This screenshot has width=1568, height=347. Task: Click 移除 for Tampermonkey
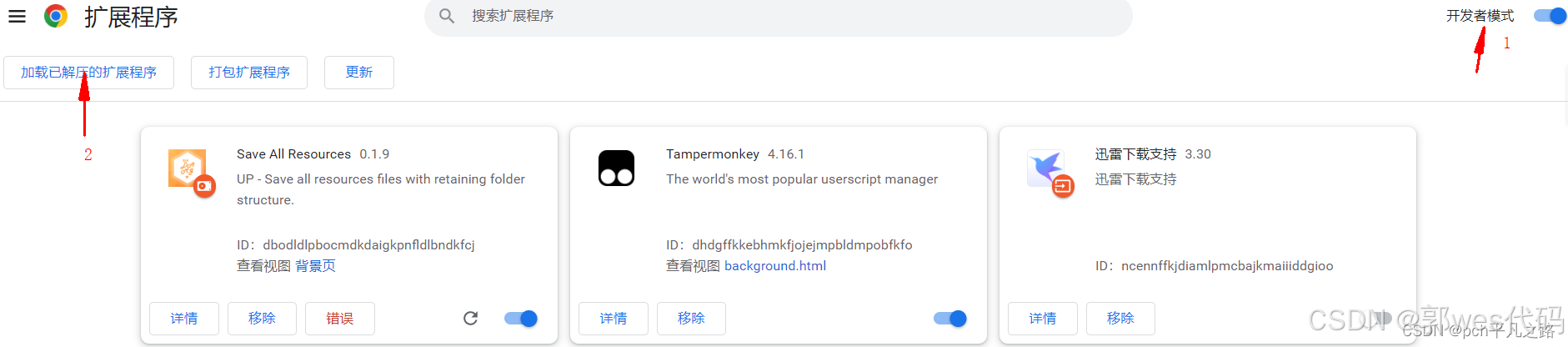point(691,319)
